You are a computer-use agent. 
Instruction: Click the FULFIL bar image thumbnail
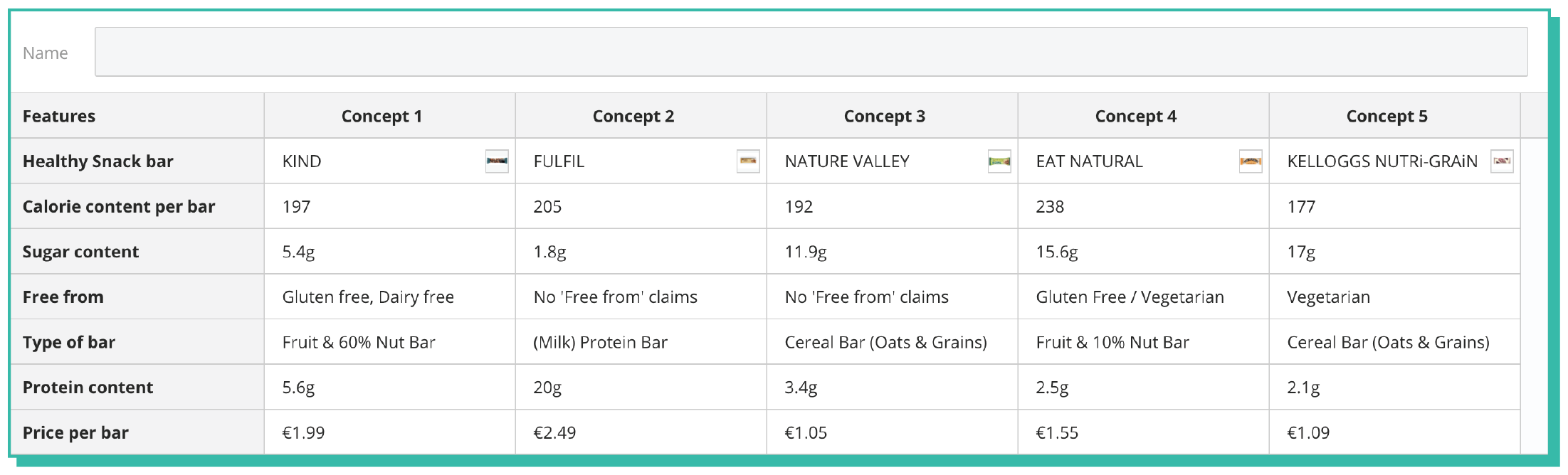[x=748, y=161]
